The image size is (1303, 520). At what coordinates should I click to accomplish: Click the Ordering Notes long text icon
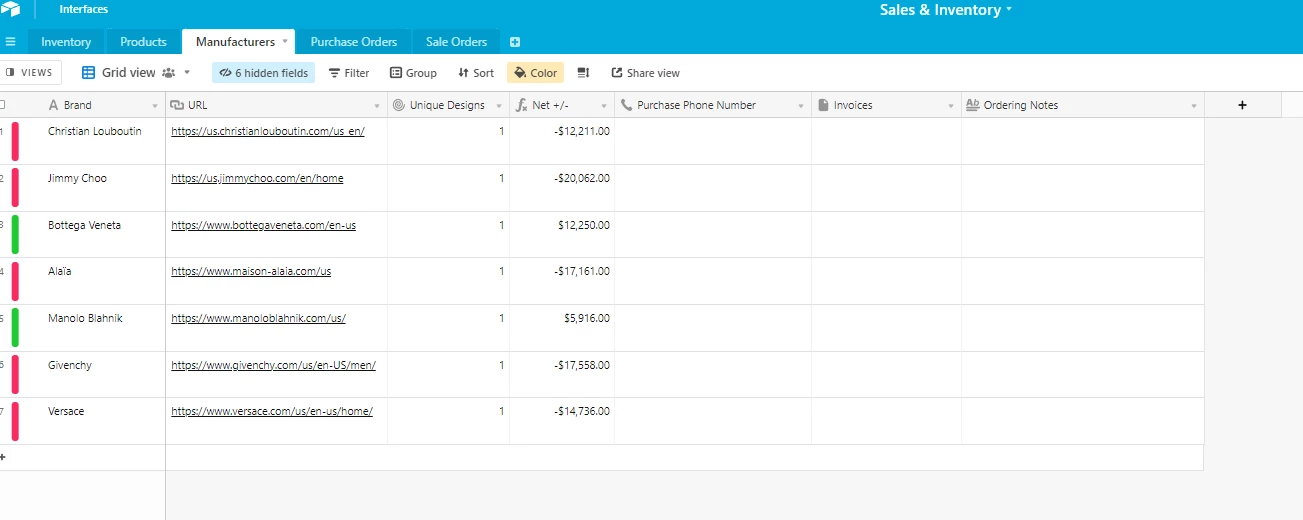click(972, 105)
